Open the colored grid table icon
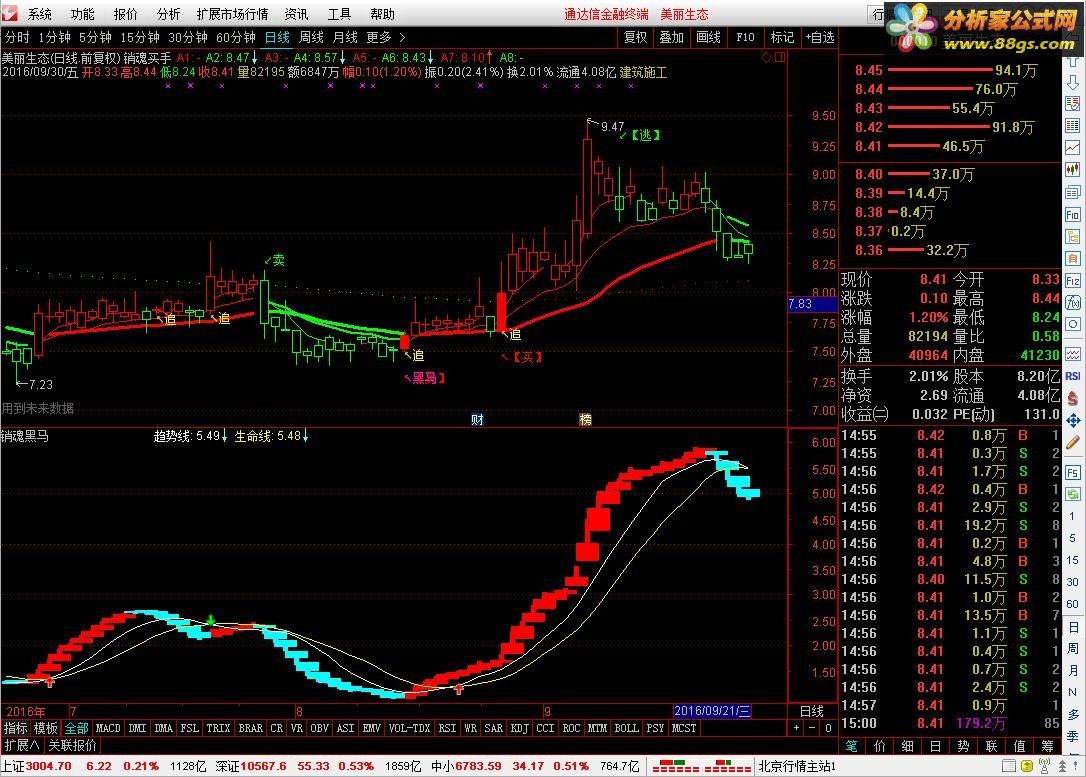 (1072, 126)
